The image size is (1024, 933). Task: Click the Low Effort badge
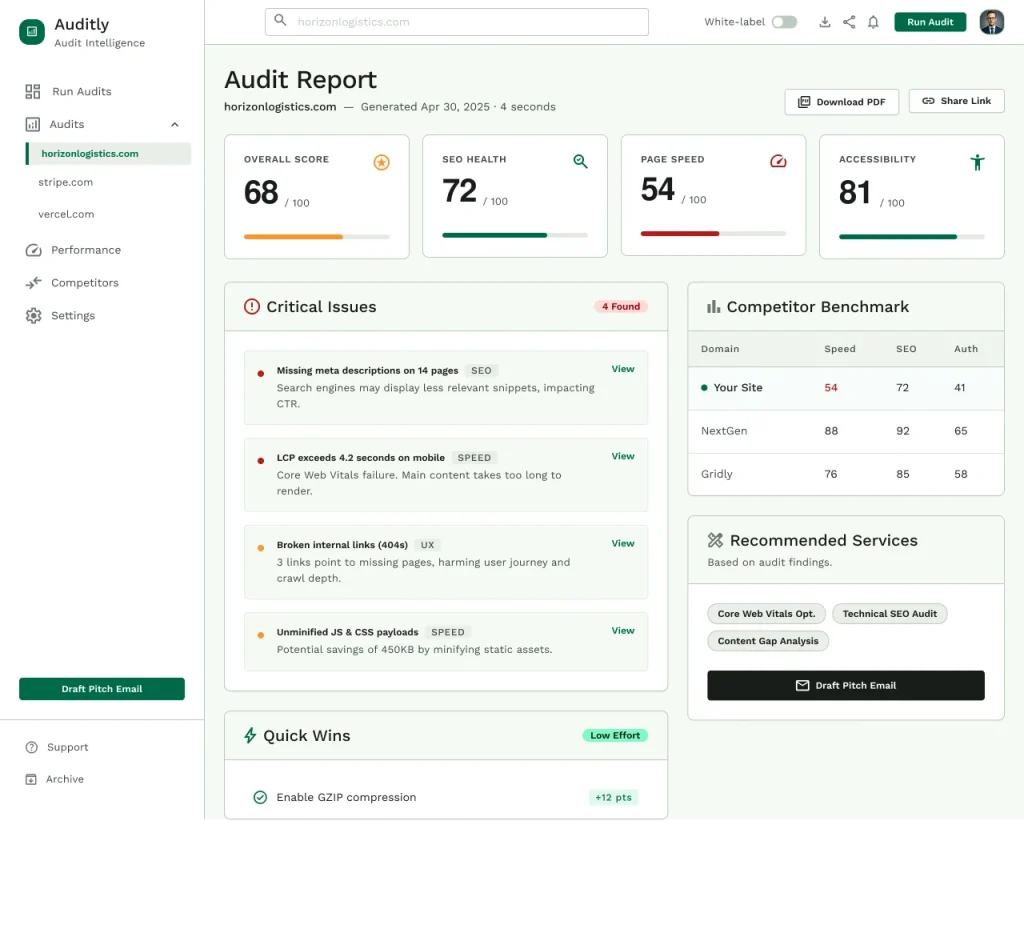(615, 735)
